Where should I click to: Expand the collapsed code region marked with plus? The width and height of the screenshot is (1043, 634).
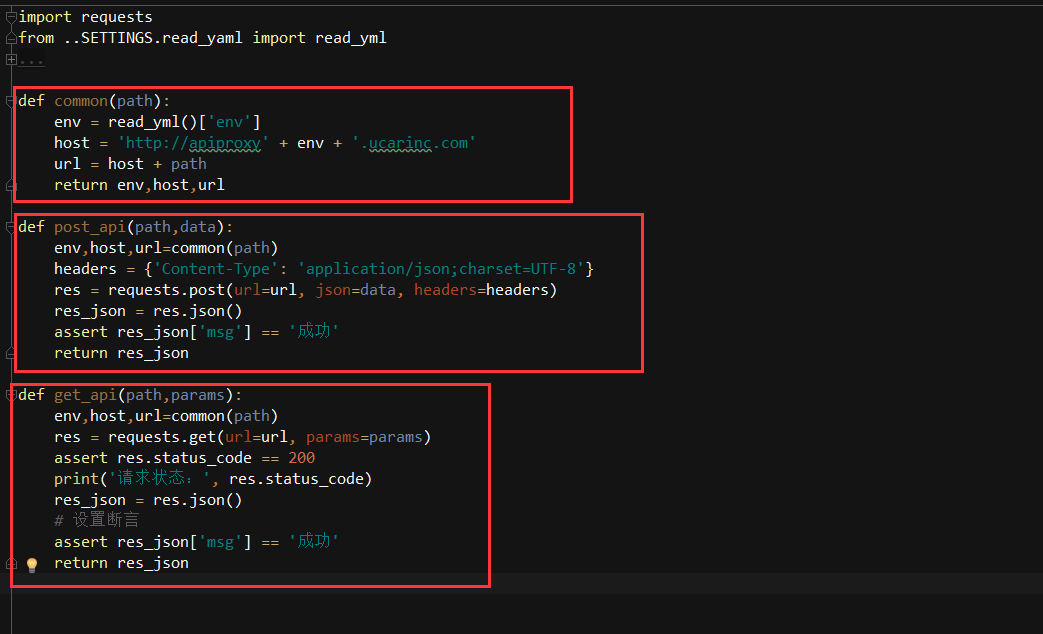coord(11,60)
